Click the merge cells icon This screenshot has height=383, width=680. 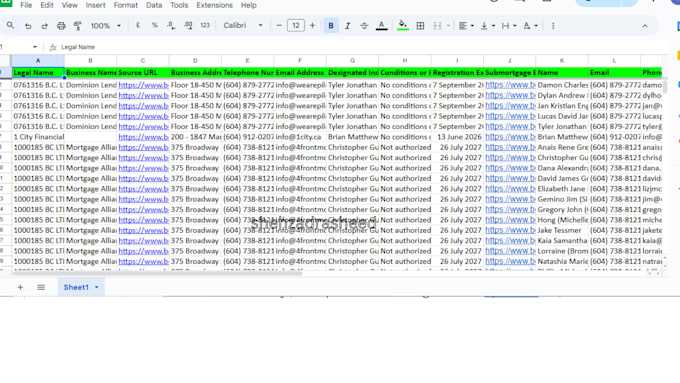click(438, 26)
